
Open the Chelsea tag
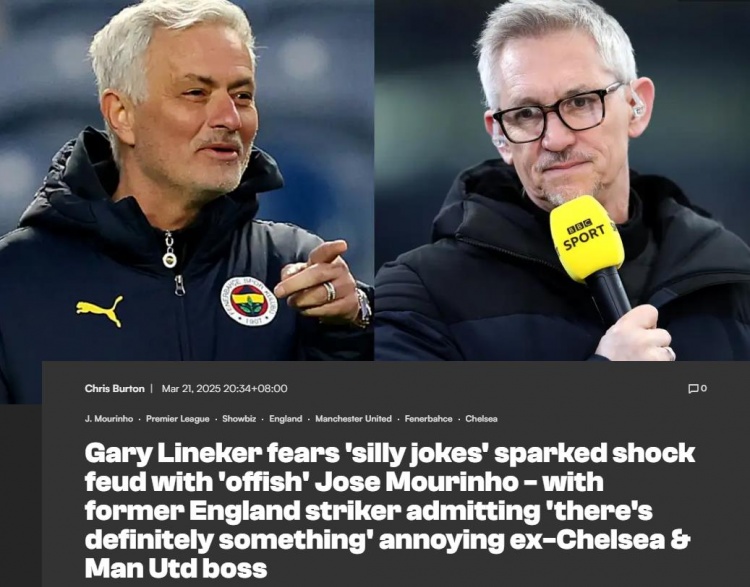481,419
